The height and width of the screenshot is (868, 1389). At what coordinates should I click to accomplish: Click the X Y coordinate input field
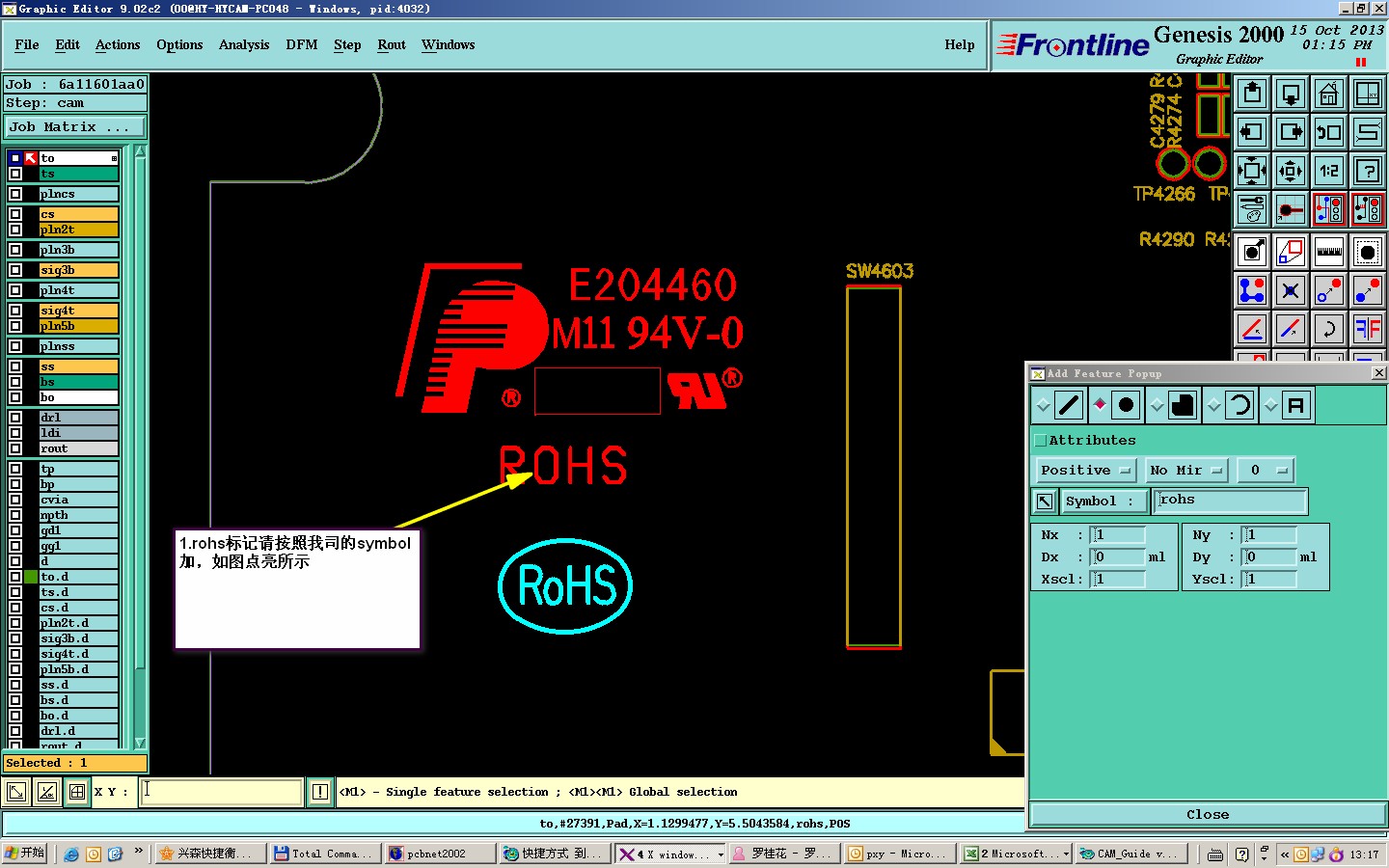coord(221,792)
